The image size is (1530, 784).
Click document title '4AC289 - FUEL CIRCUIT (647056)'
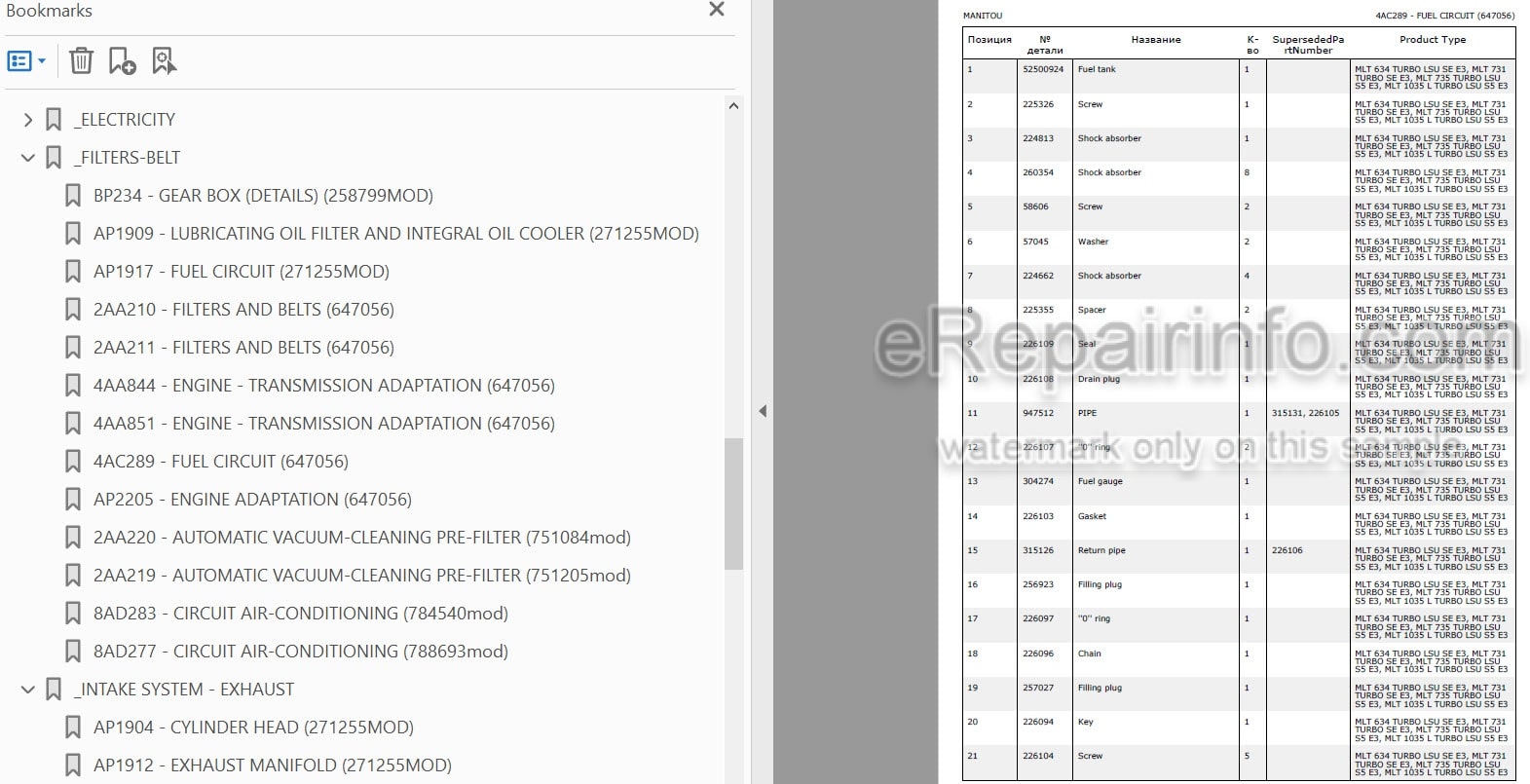click(x=1444, y=16)
